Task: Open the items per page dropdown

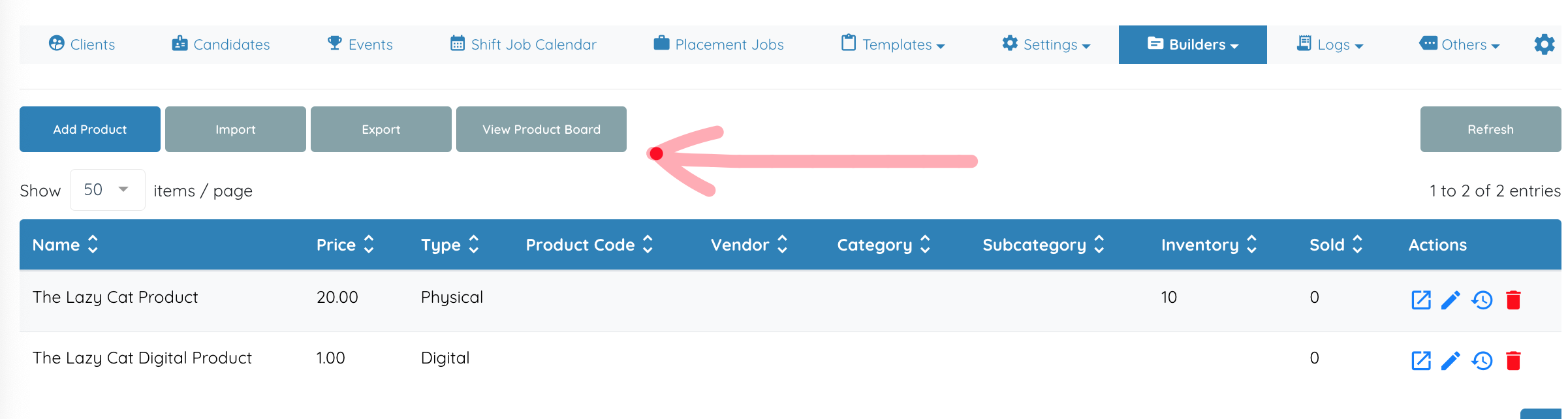Action: (x=107, y=190)
